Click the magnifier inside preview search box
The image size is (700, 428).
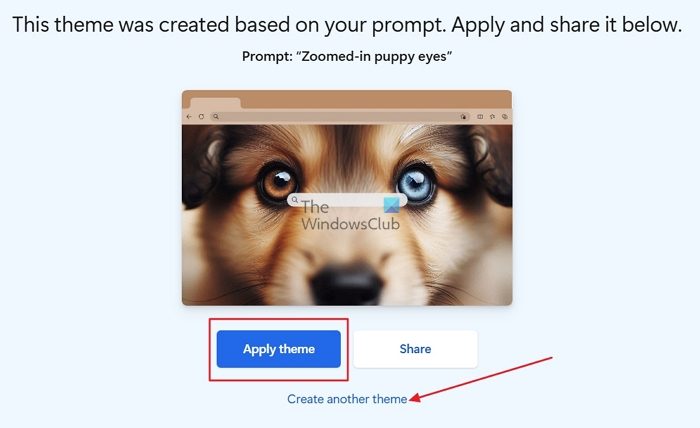click(x=295, y=200)
